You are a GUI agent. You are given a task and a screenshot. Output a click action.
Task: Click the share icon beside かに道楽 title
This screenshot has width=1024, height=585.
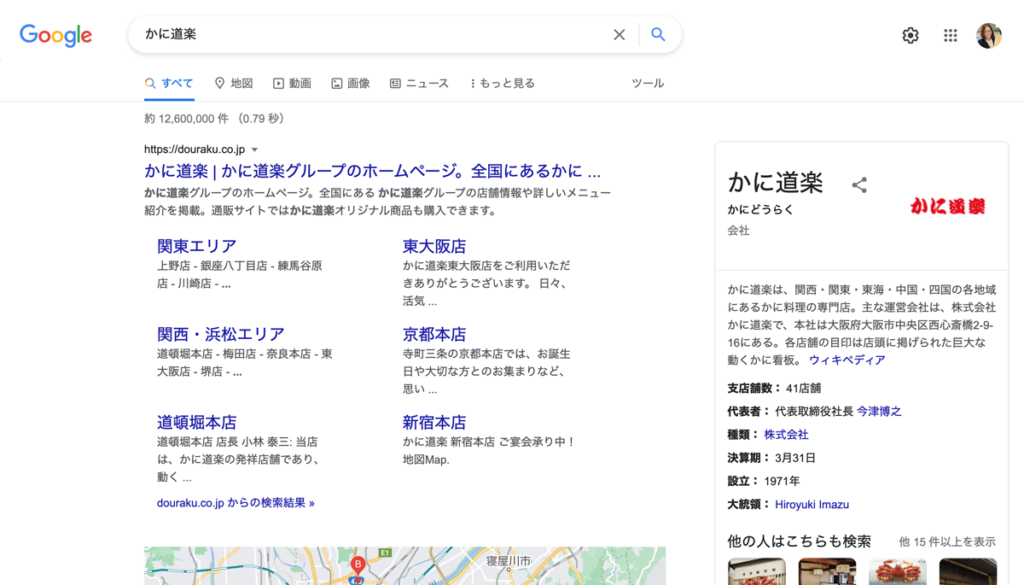click(859, 185)
